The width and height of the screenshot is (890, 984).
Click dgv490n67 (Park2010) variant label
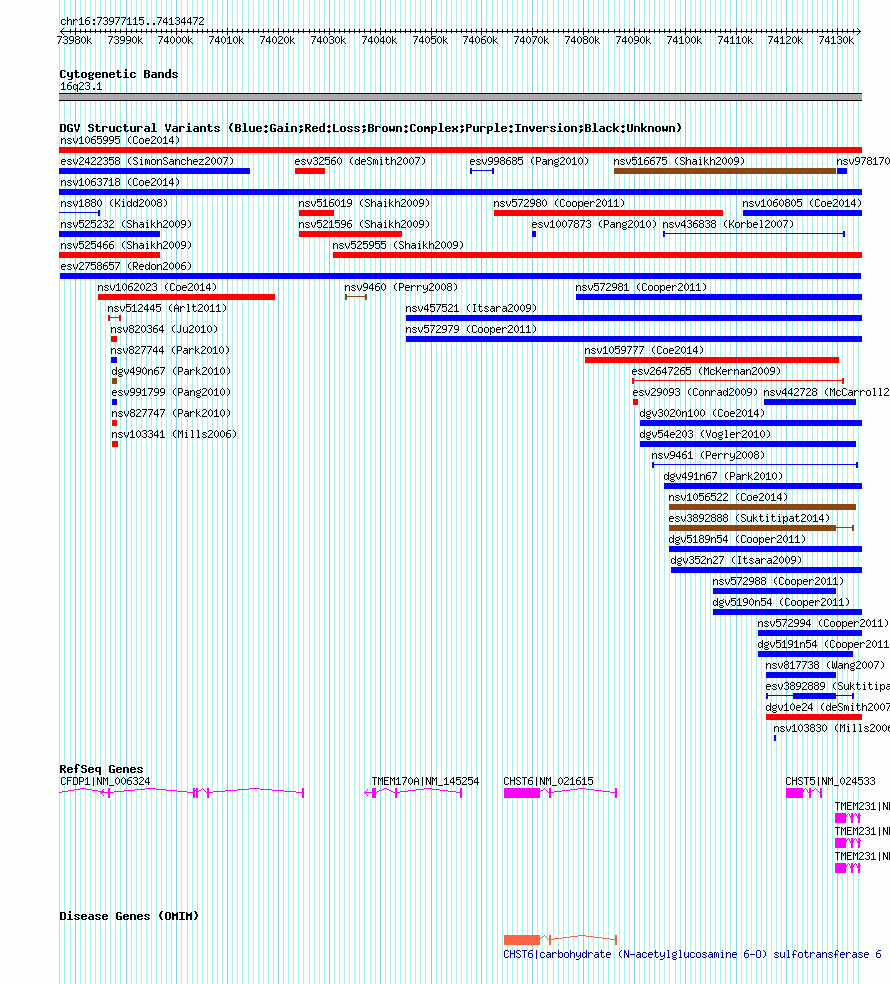171,372
